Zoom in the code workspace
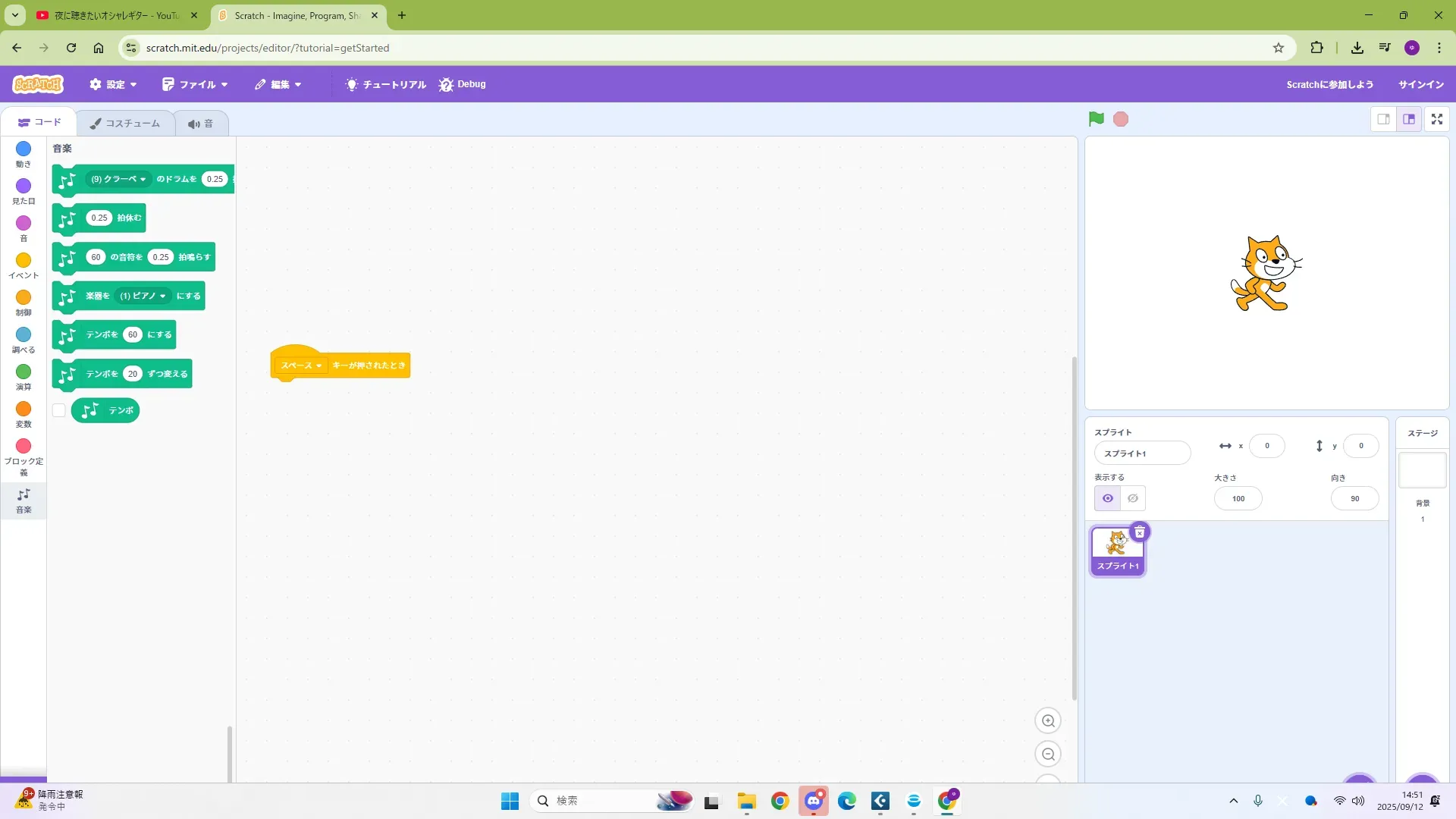Viewport: 1456px width, 819px height. [x=1048, y=721]
